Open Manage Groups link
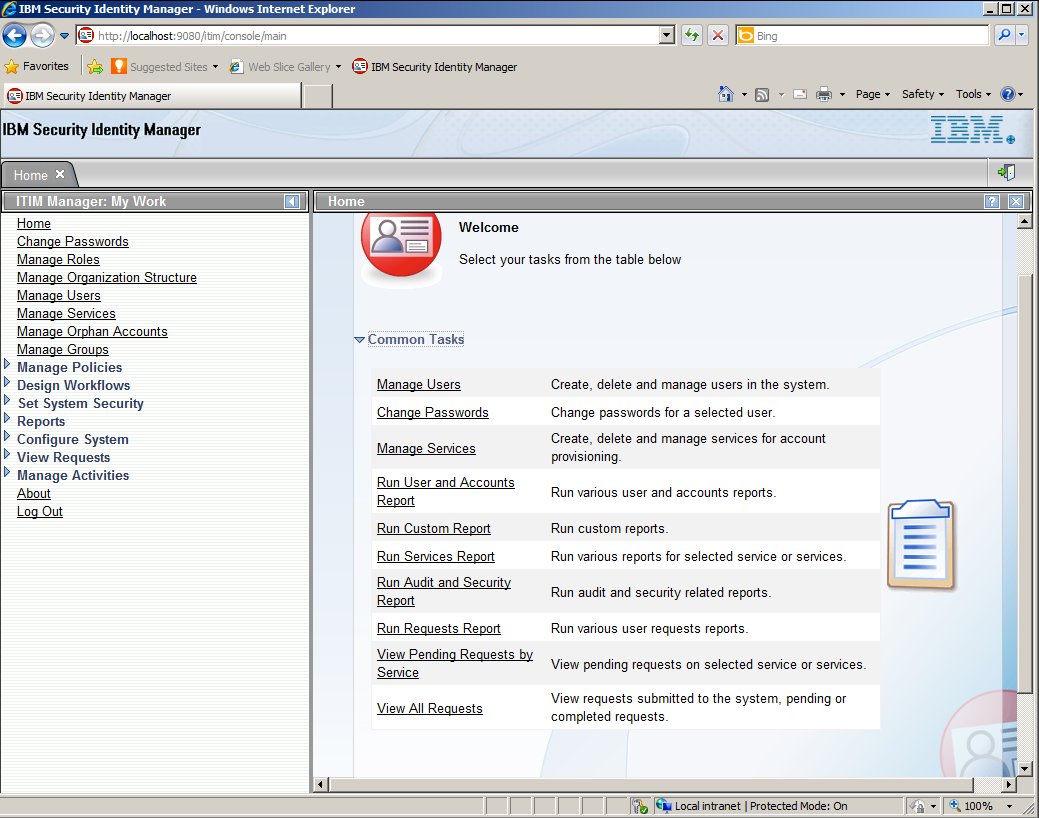The image size is (1039, 818). pos(63,349)
